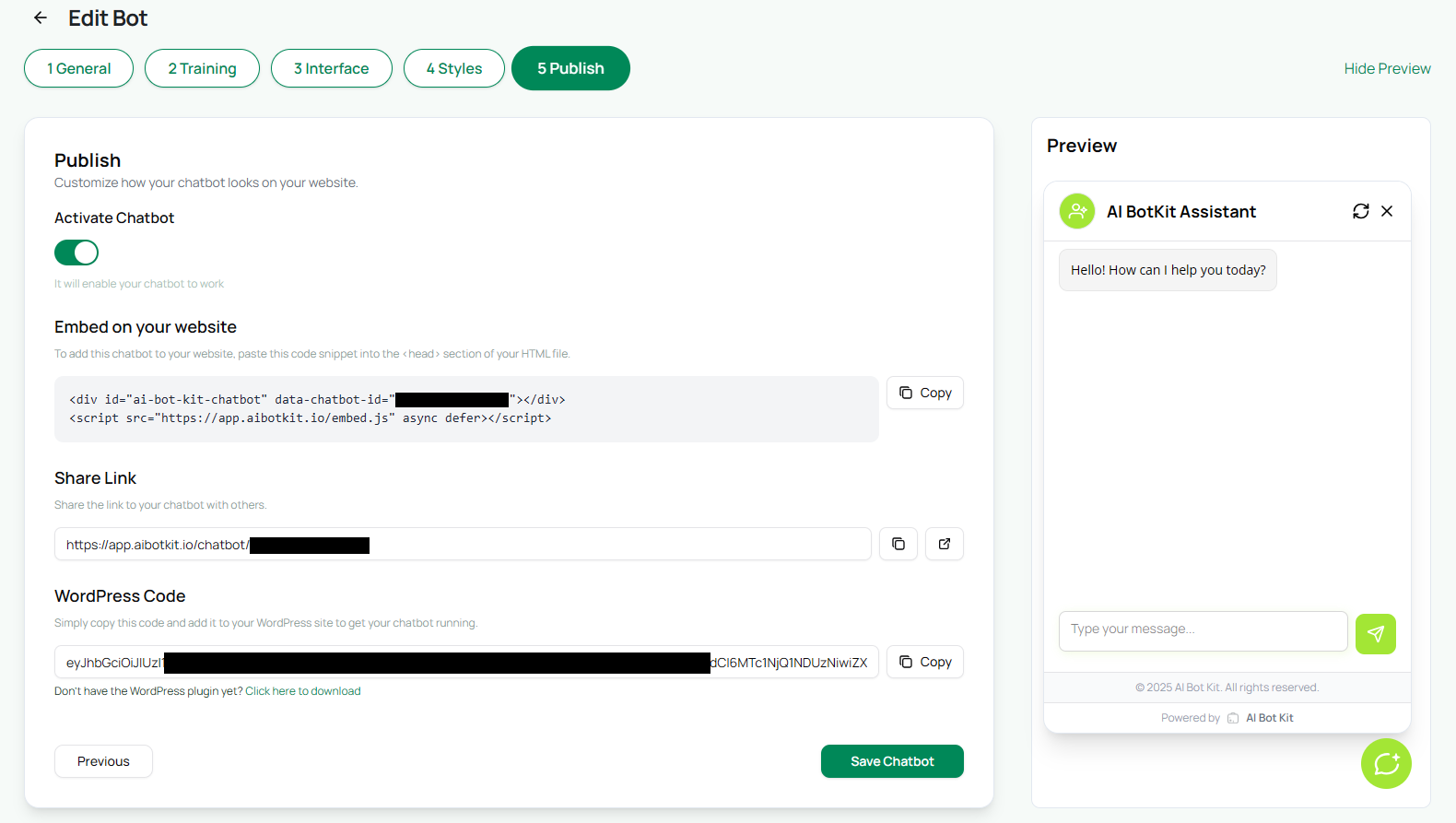This screenshot has width=1456, height=823.
Task: Click the Hide Preview link
Action: (x=1387, y=68)
